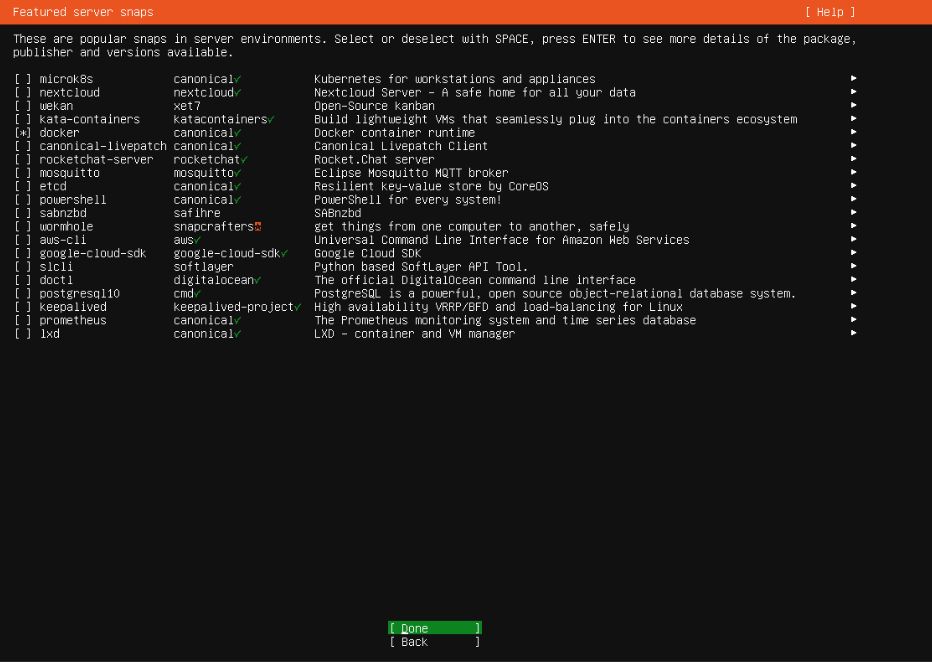This screenshot has height=662, width=932.
Task: Expand the slcli row arrow
Action: click(x=854, y=266)
